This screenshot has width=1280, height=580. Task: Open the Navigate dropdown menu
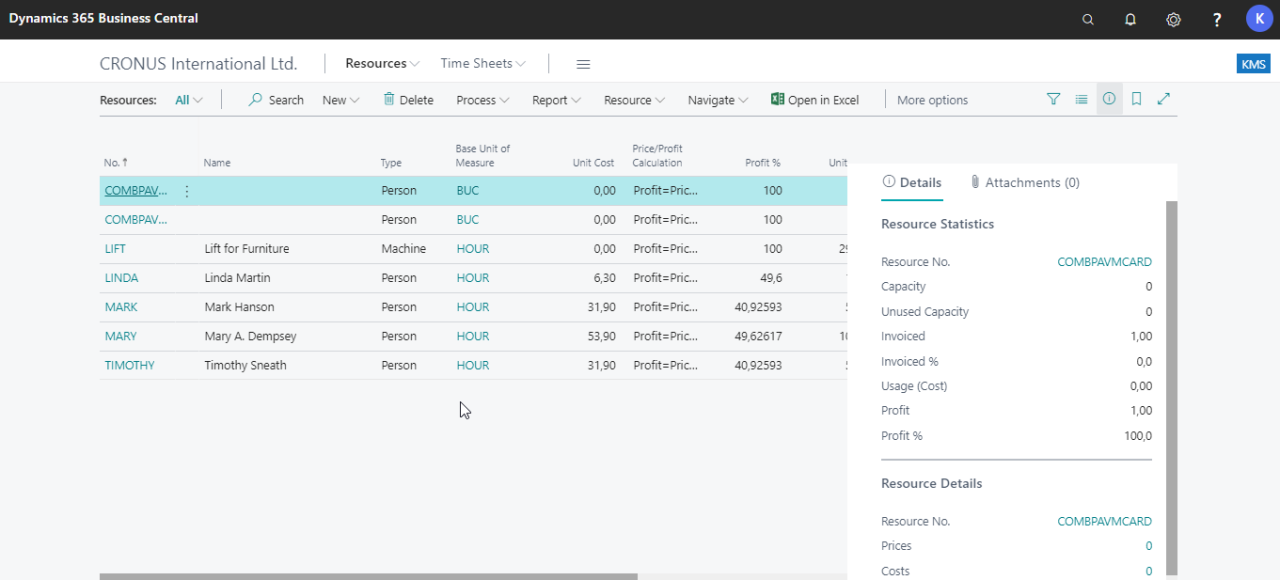718,100
